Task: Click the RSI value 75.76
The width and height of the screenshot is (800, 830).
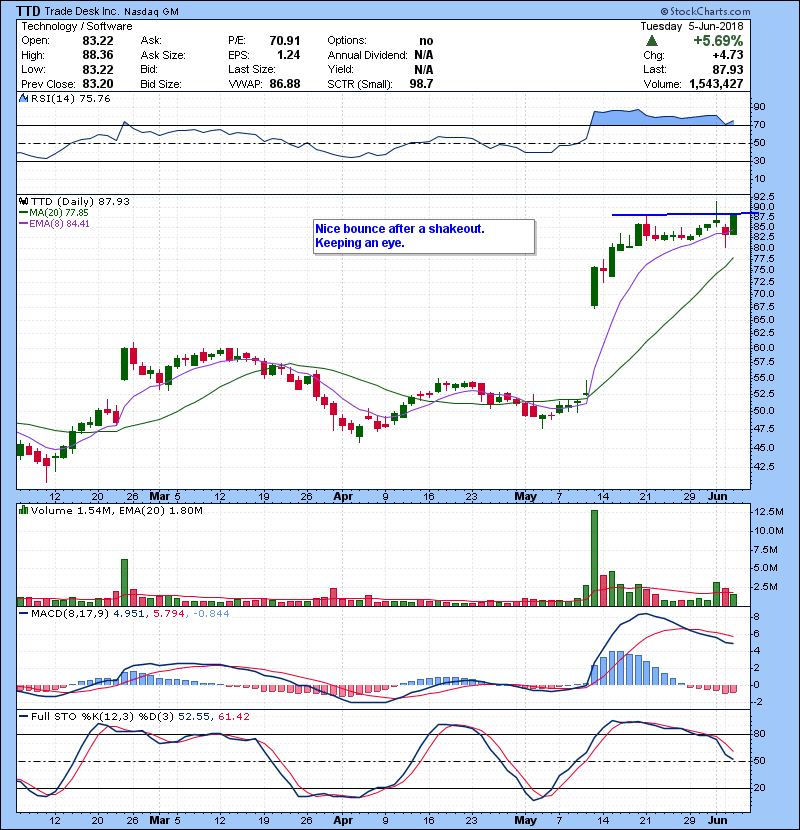Action: (94, 98)
